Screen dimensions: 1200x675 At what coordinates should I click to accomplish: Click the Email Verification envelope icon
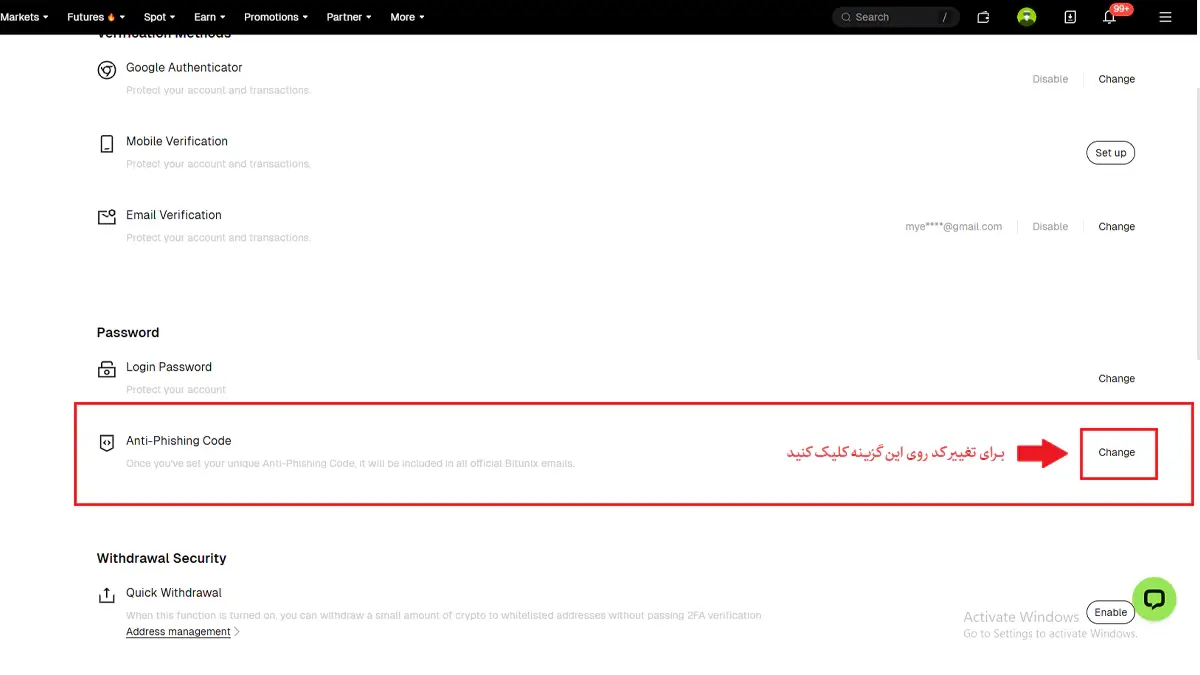click(106, 217)
